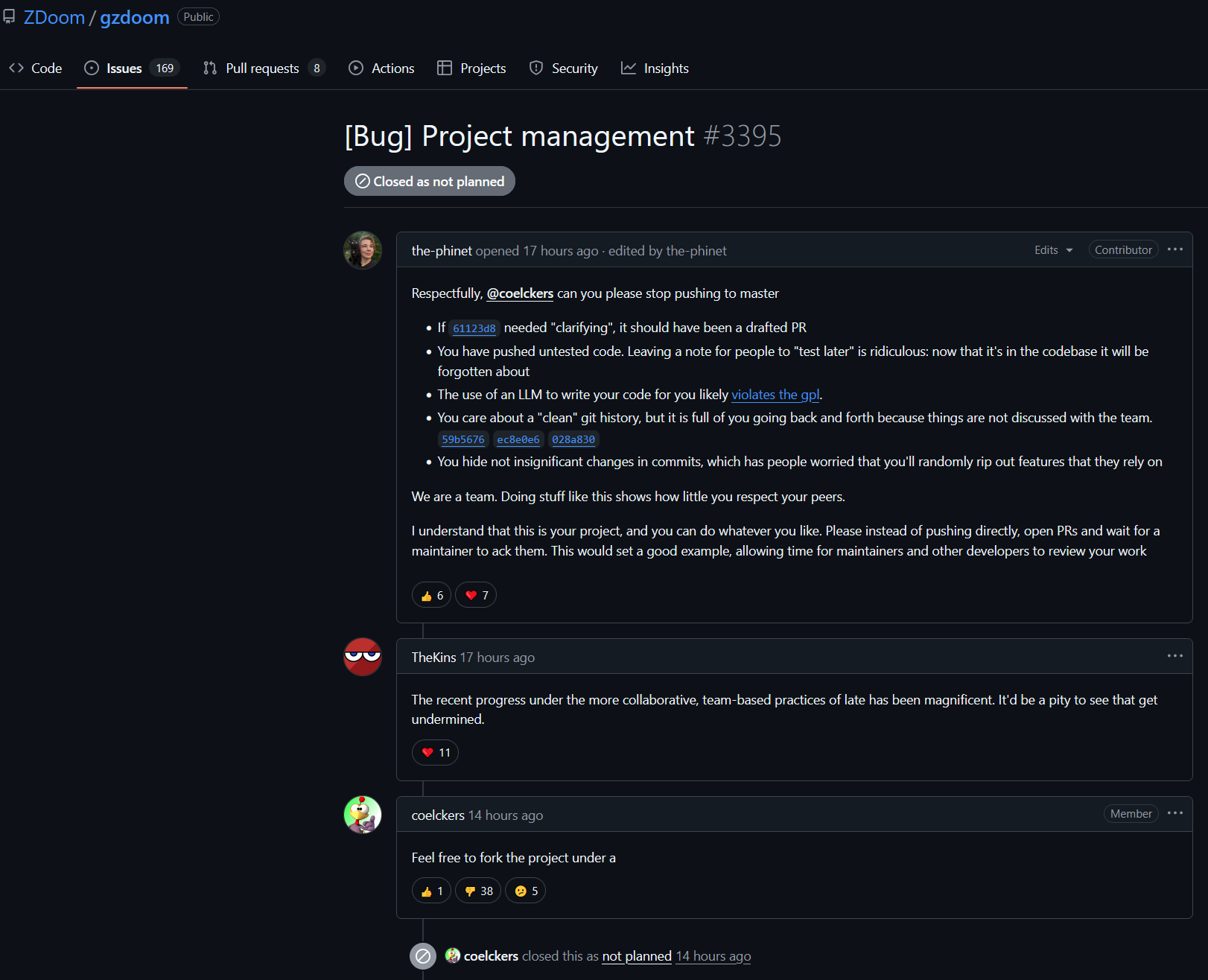This screenshot has height=980, width=1208.
Task: Follow the 'violates the gpl' link
Action: pyautogui.click(x=775, y=395)
